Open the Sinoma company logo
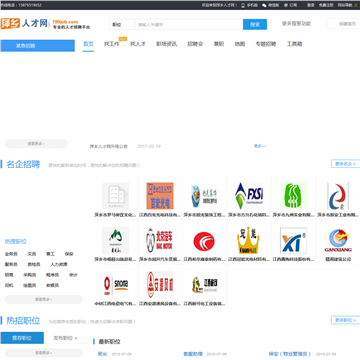360x360 pixels. pos(115,285)
